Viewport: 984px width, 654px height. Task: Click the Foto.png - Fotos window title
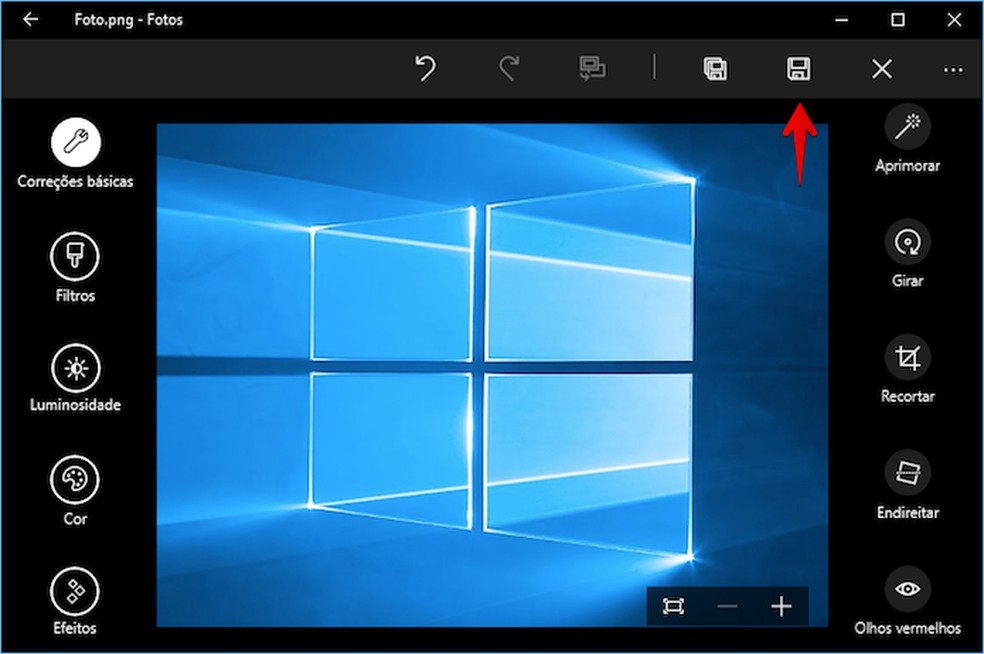click(x=129, y=19)
